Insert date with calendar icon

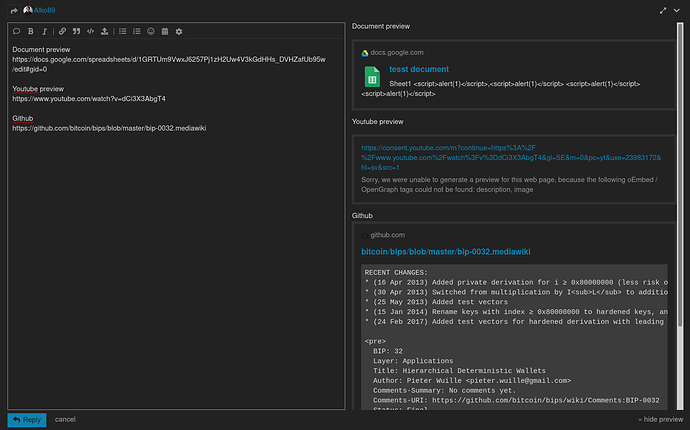coord(165,31)
